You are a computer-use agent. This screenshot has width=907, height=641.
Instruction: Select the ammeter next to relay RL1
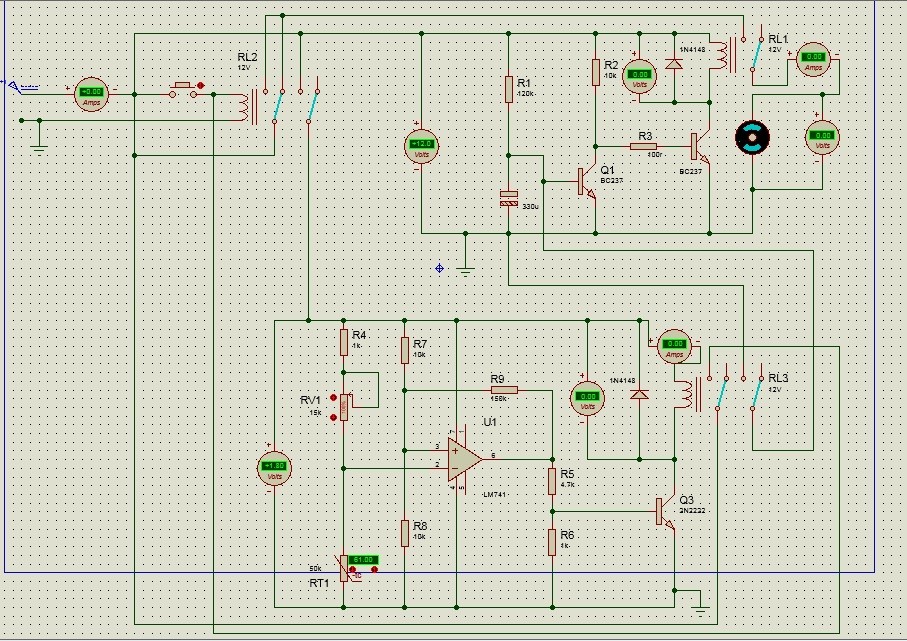[814, 59]
